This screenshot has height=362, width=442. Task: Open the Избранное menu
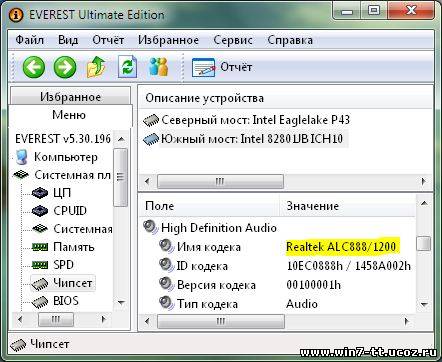pyautogui.click(x=168, y=40)
